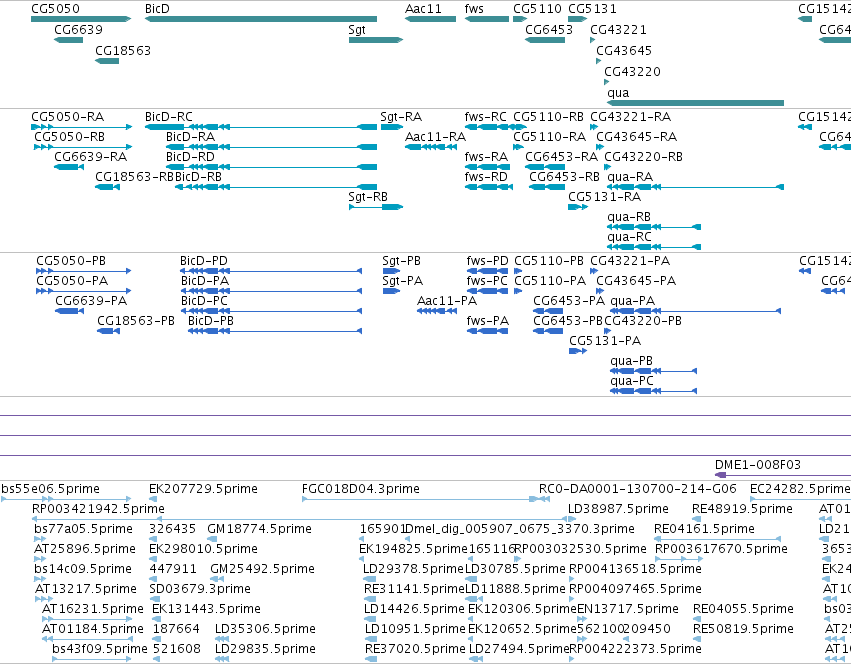Select protein CG5131-PA
Screen dimensions: 851x664
tap(578, 351)
